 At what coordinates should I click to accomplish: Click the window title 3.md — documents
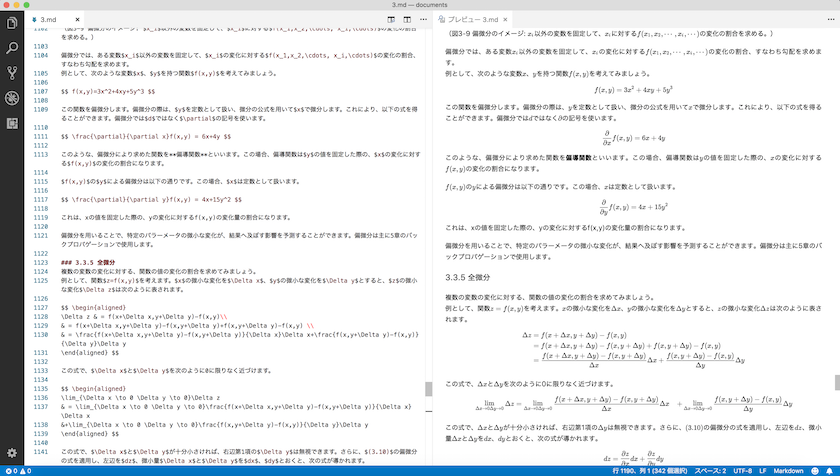[419, 5]
